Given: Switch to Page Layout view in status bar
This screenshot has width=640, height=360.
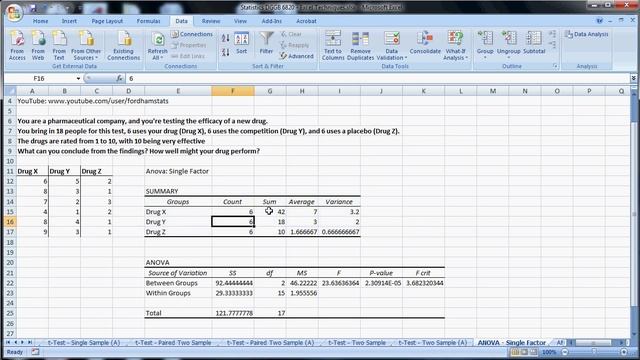Looking at the screenshot, I should tap(524, 352).
